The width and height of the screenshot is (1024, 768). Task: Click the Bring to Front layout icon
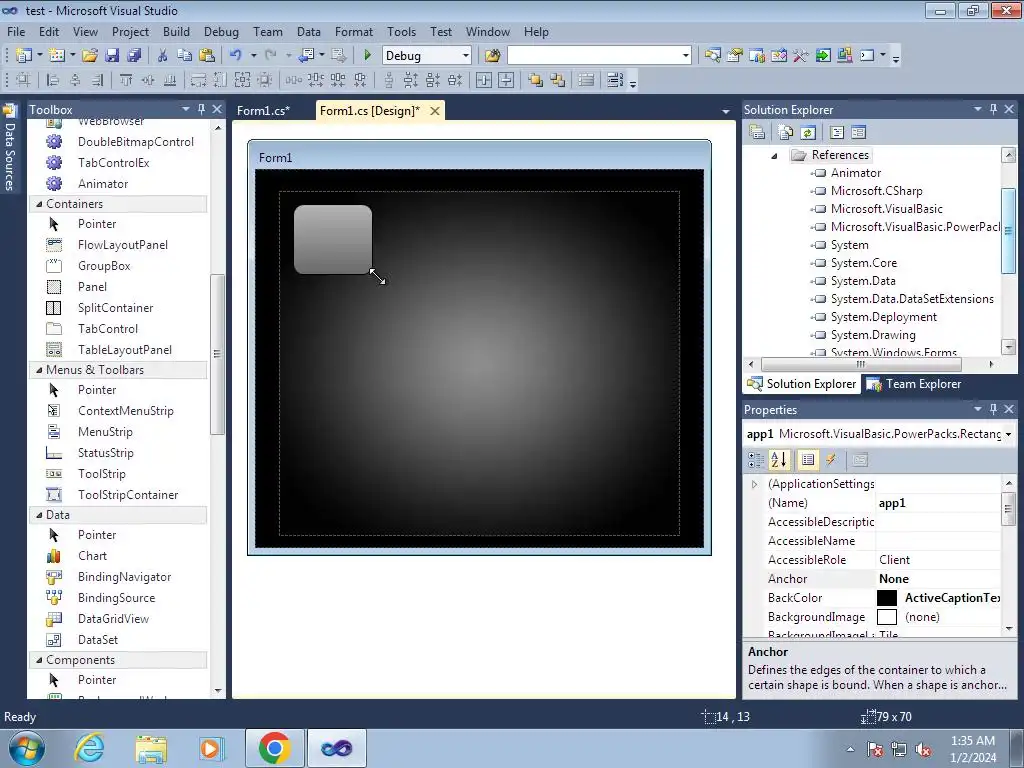[x=536, y=80]
